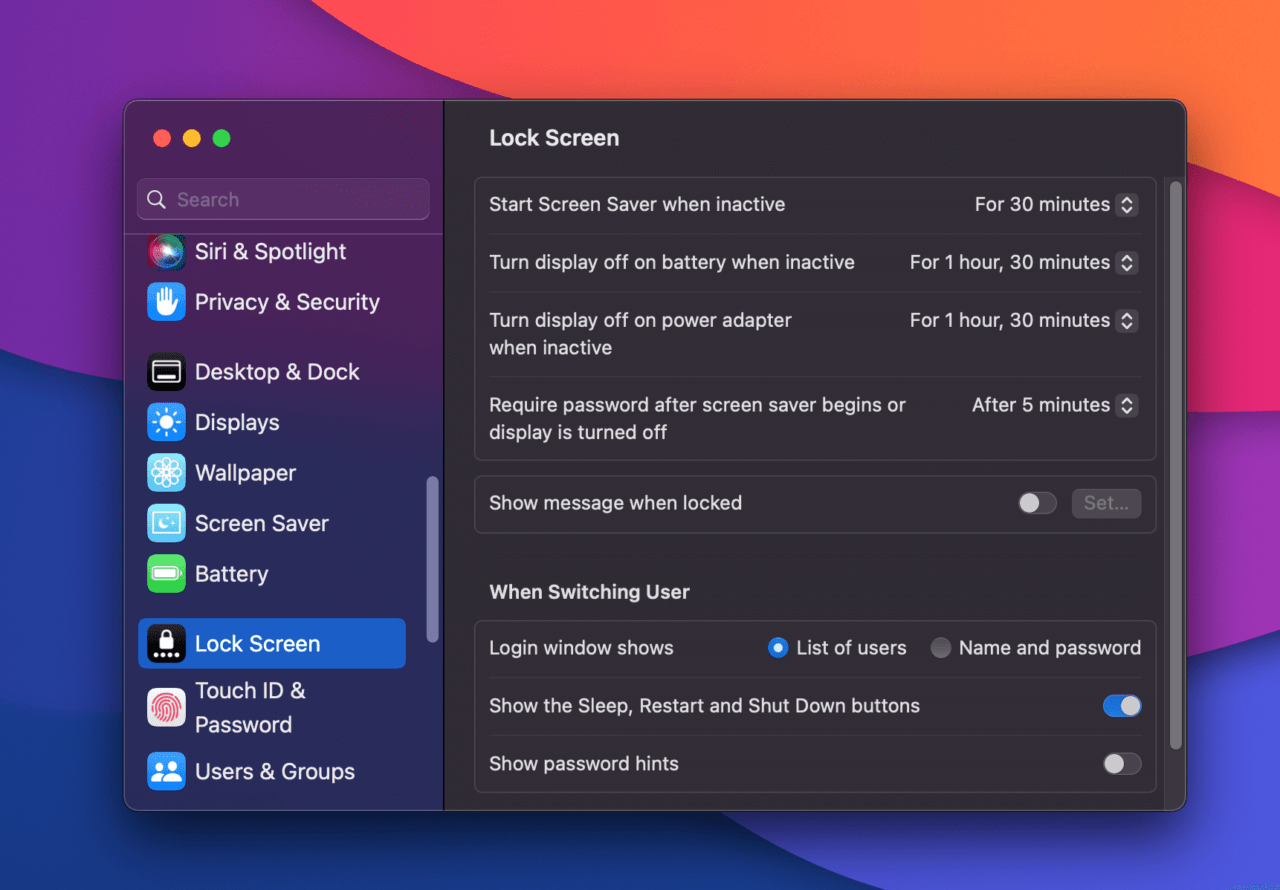Select Name and password for login window
The width and height of the screenshot is (1280, 890).
pos(940,647)
